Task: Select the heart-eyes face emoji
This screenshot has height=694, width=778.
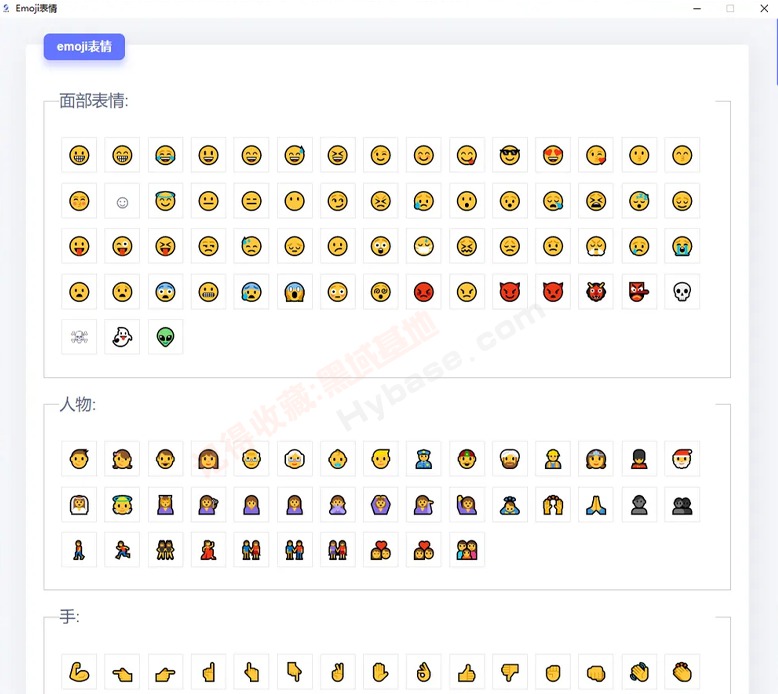Action: [x=553, y=155]
